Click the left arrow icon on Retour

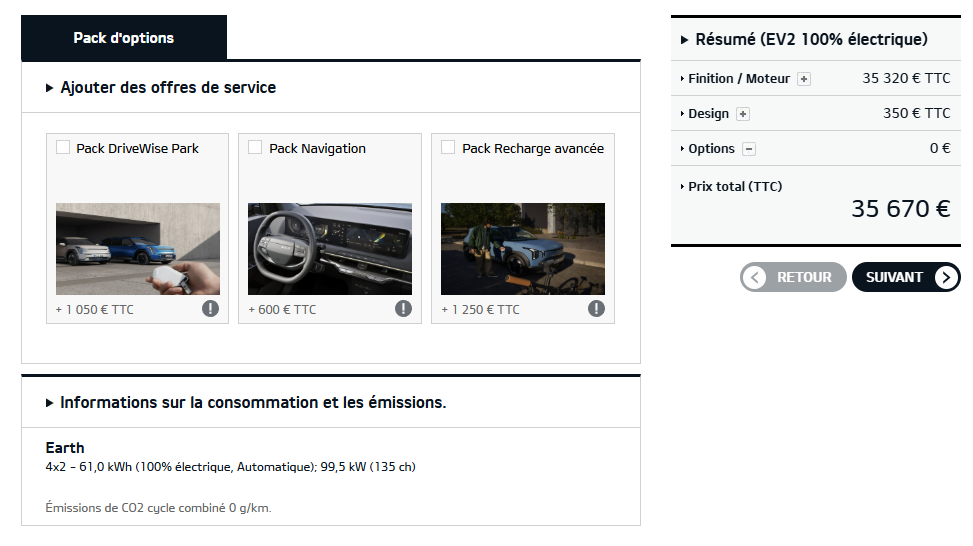(x=756, y=277)
